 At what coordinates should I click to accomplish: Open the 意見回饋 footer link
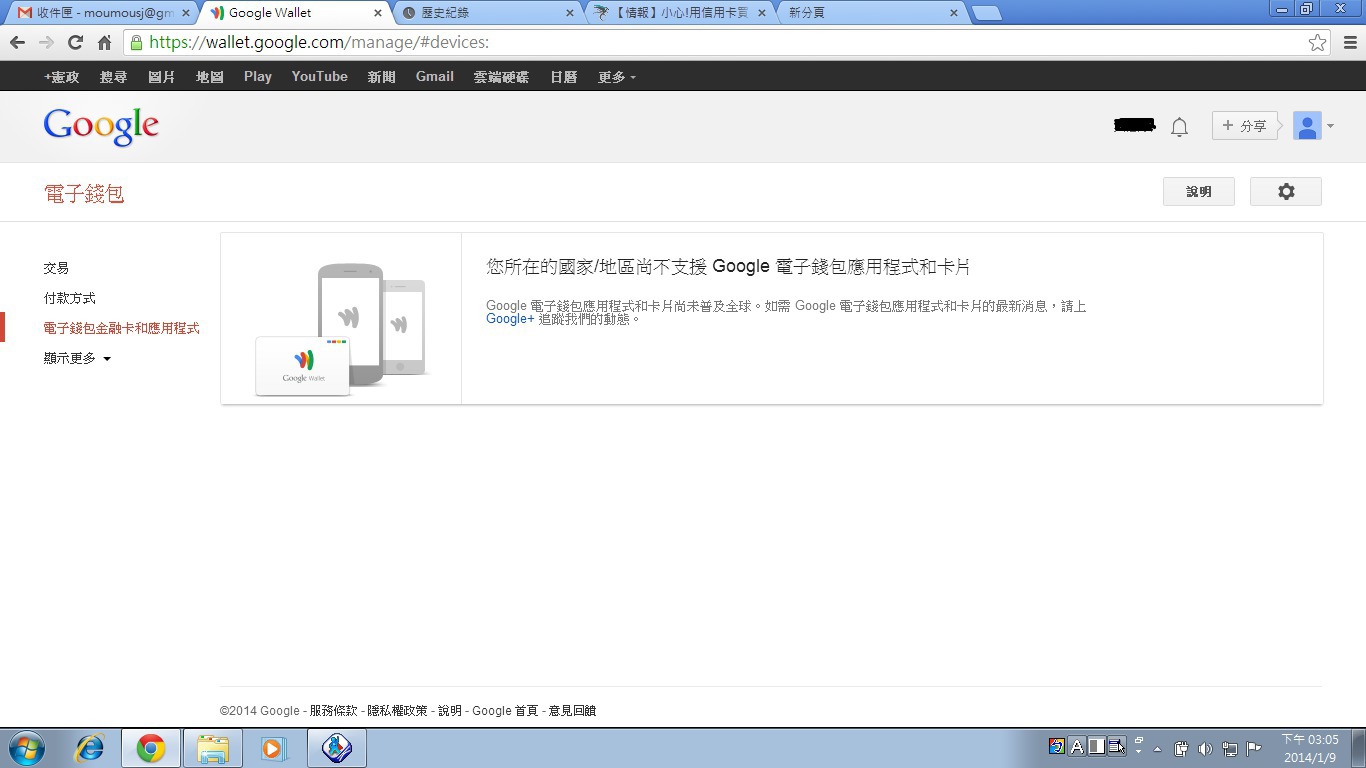tap(572, 711)
